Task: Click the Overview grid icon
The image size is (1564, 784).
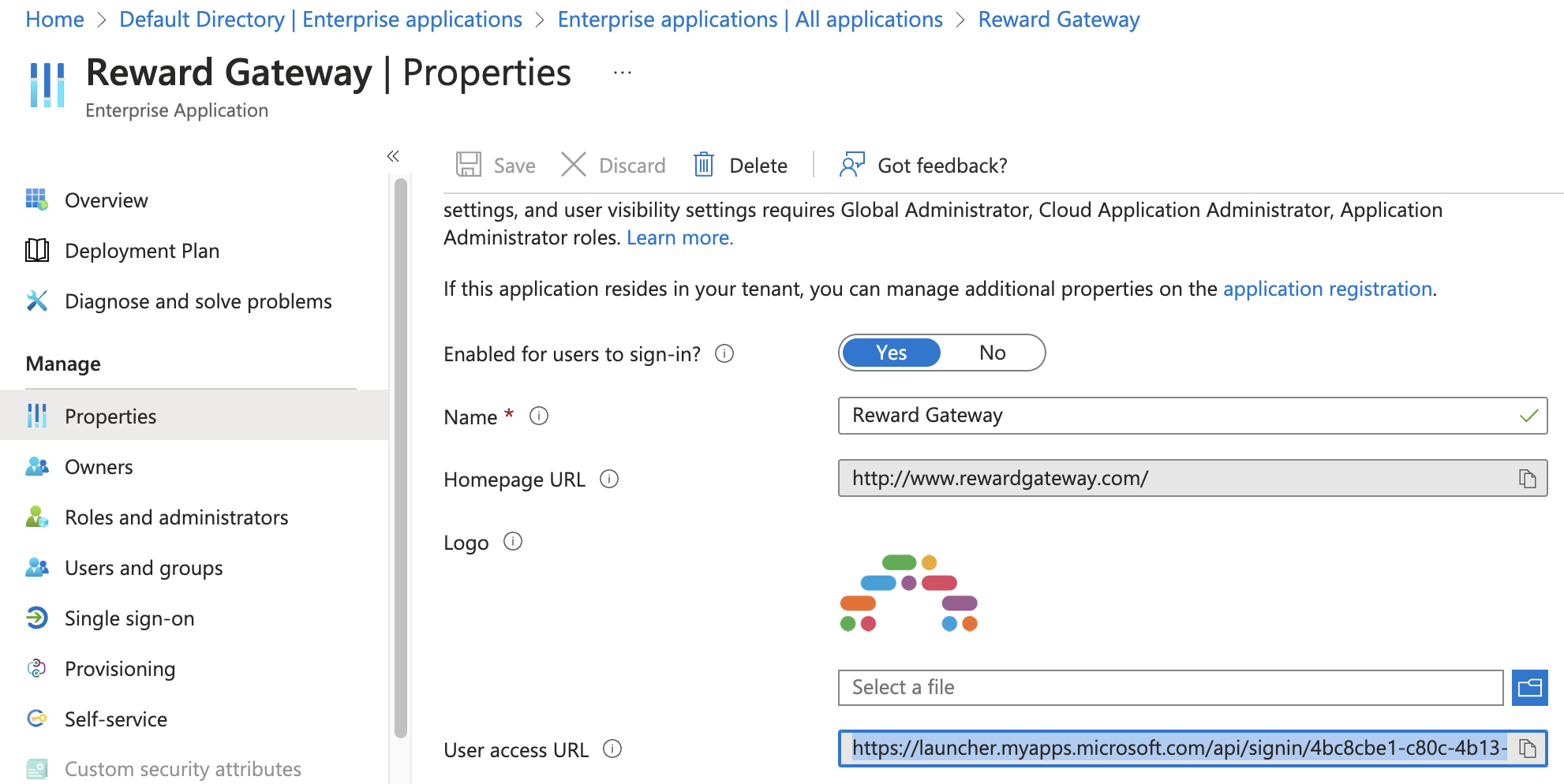Action: 37,200
